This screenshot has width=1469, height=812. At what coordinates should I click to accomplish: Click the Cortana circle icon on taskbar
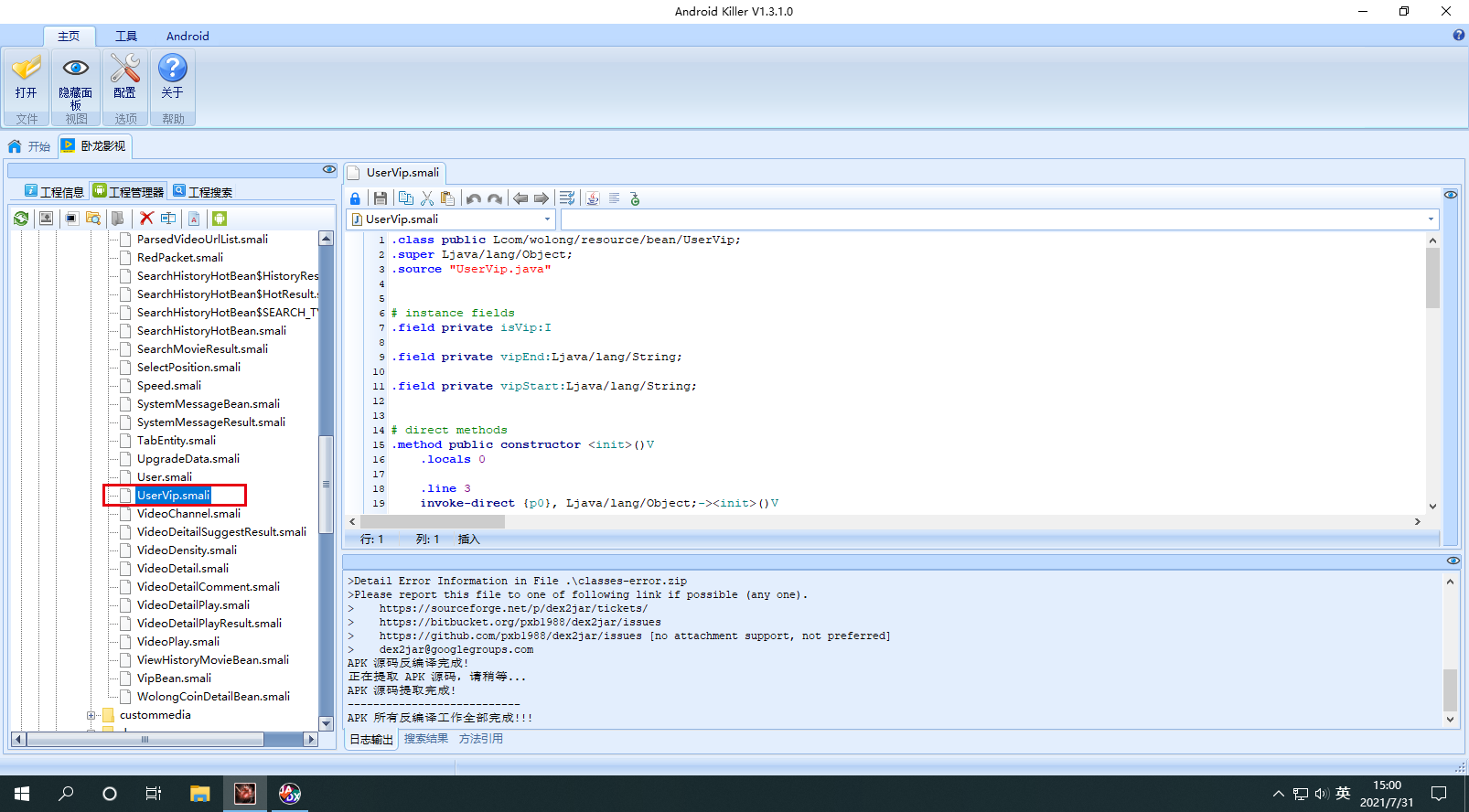[110, 794]
